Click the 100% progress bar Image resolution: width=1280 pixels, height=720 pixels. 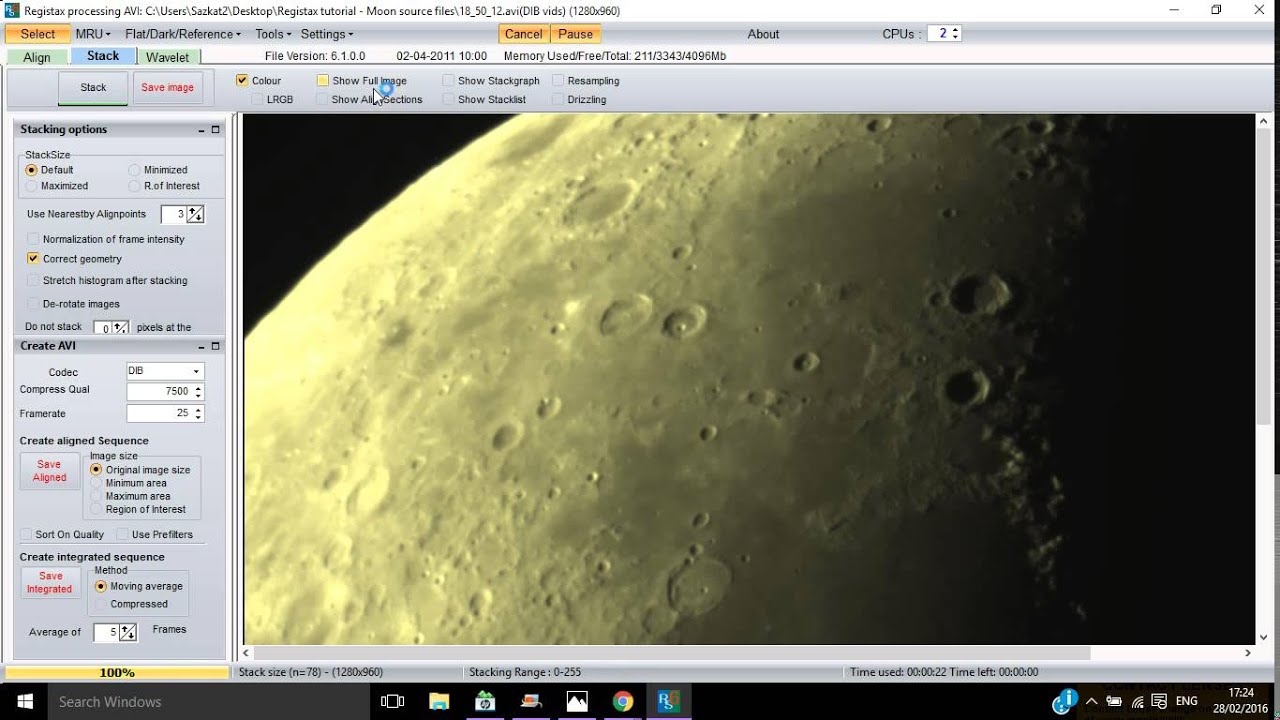tap(117, 673)
